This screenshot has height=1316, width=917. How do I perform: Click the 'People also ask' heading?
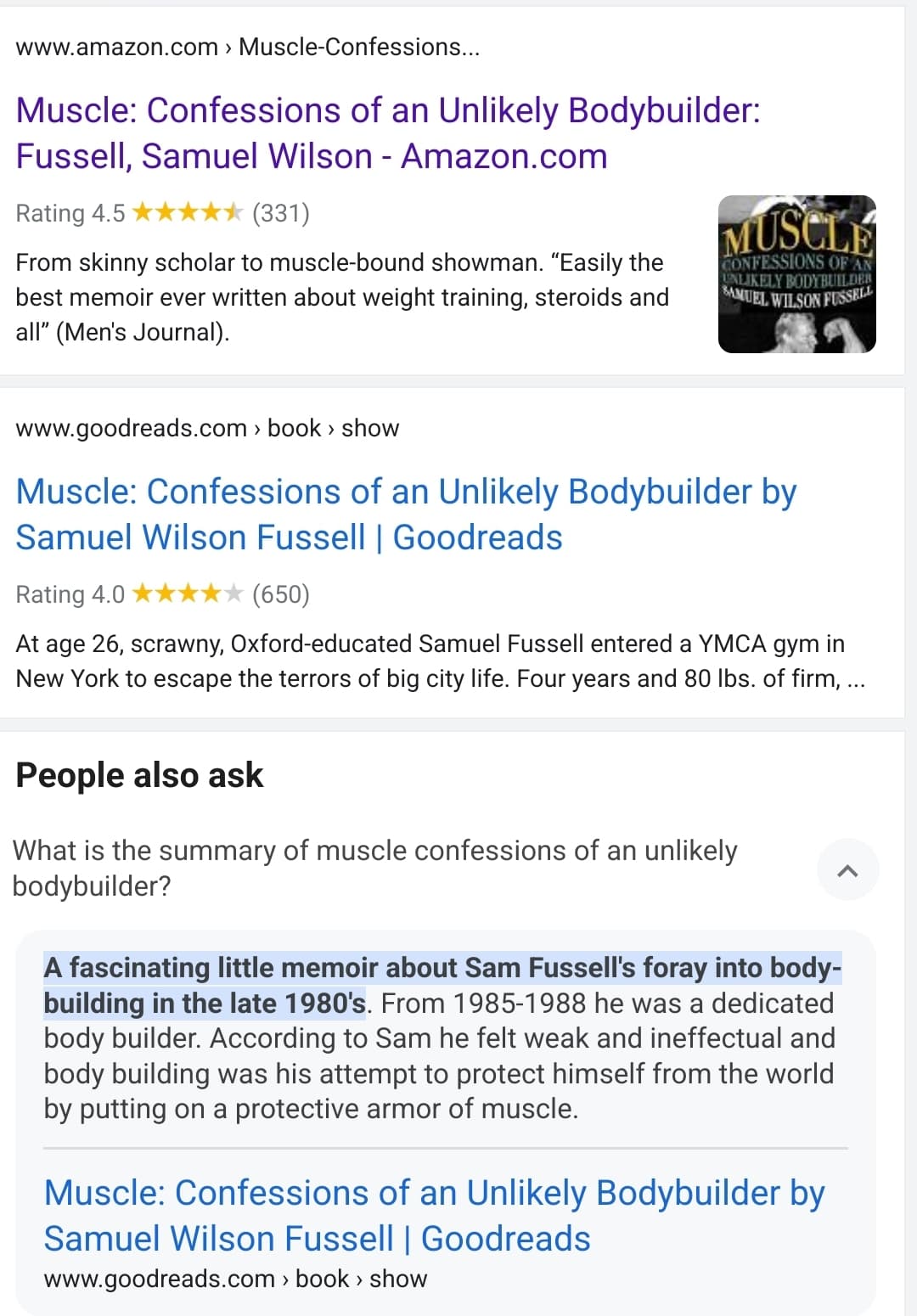pos(139,775)
